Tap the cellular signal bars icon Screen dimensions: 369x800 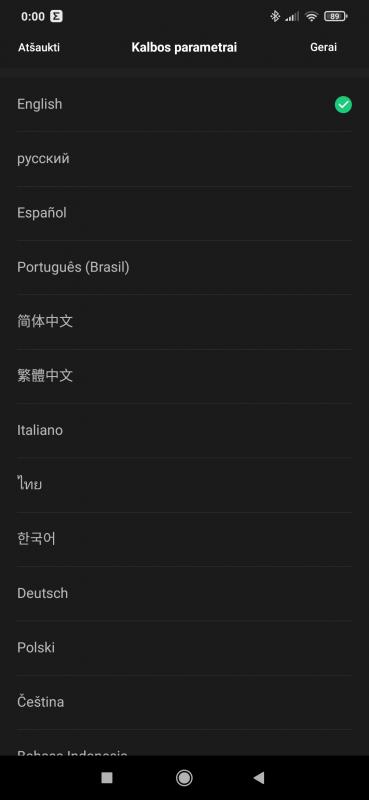tap(292, 17)
